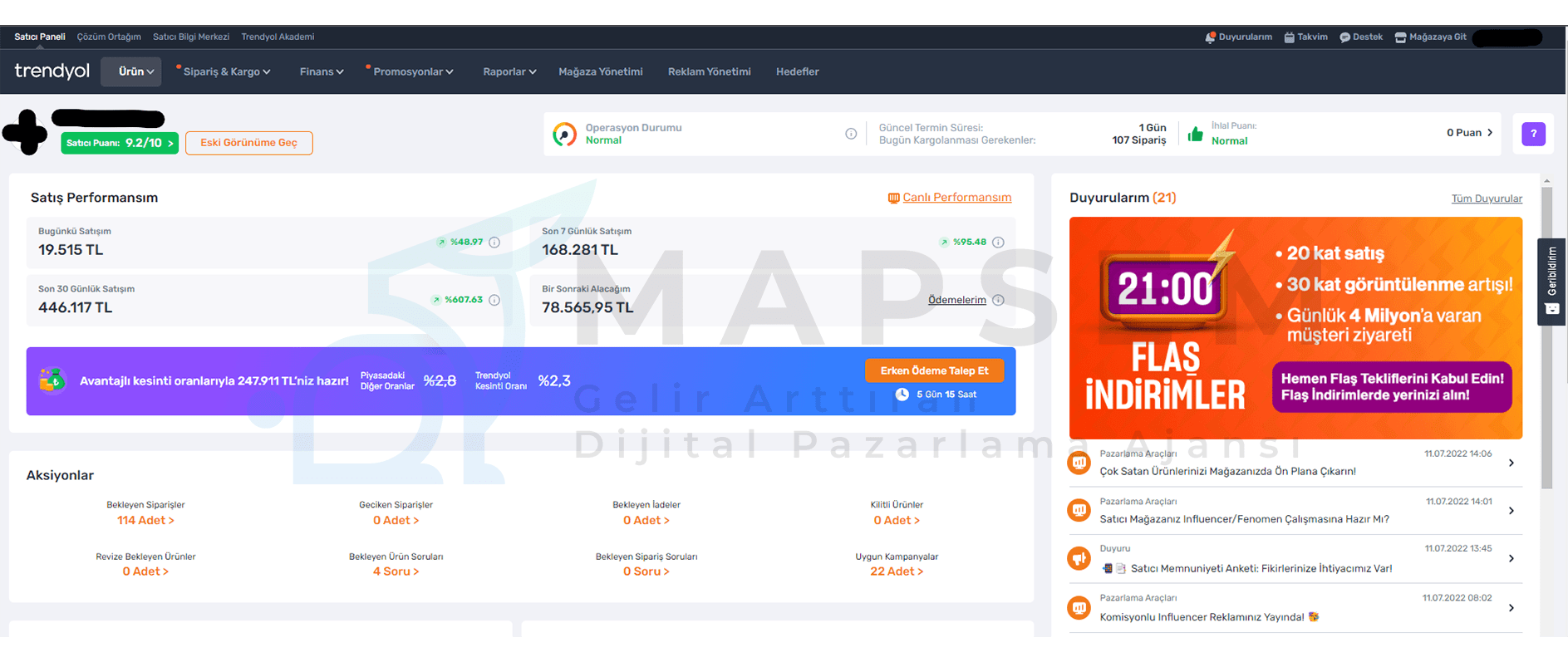Open Geciken Siparişler 0 Adet link

396,521
